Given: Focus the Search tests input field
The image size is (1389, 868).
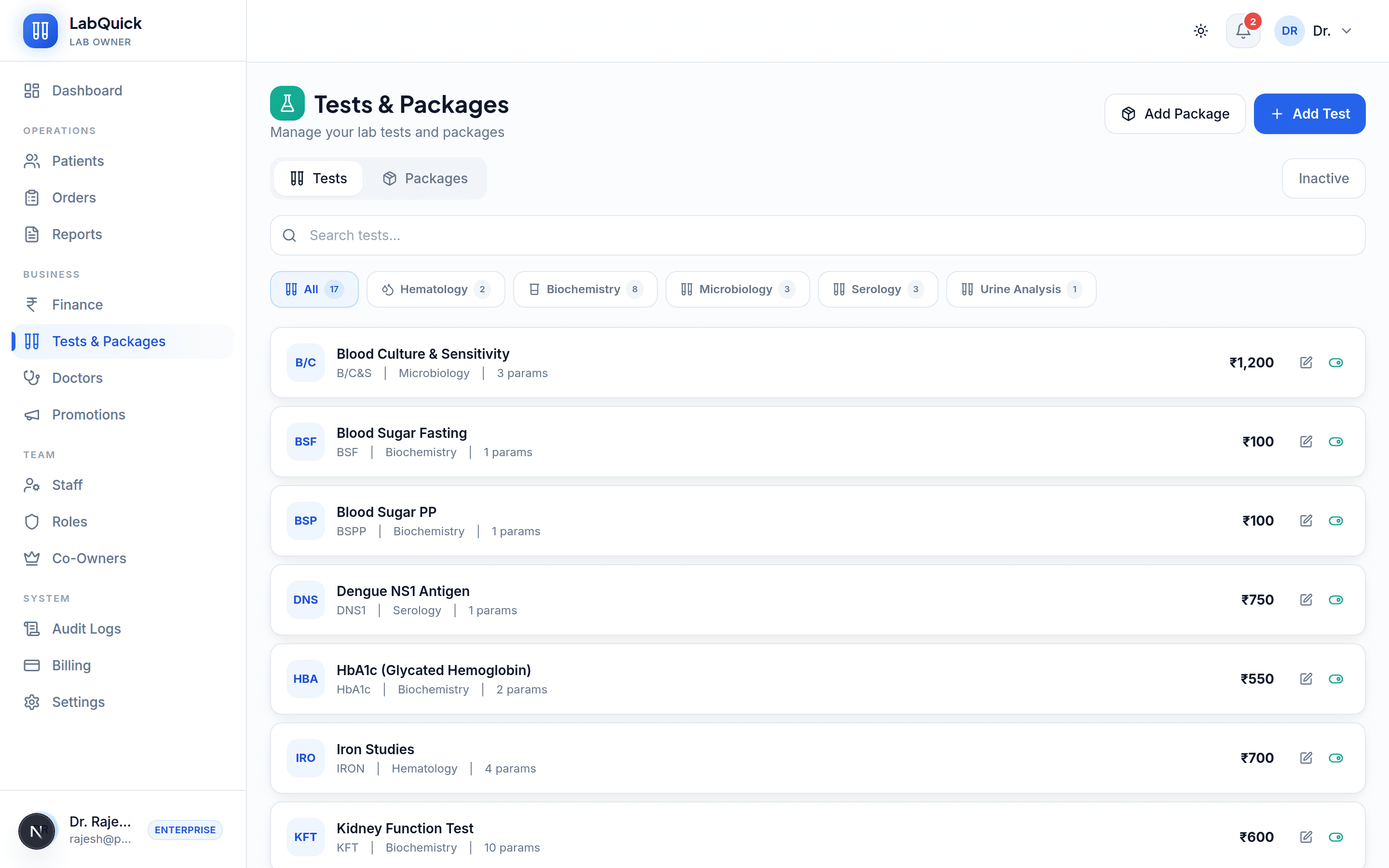Looking at the screenshot, I should 817,235.
